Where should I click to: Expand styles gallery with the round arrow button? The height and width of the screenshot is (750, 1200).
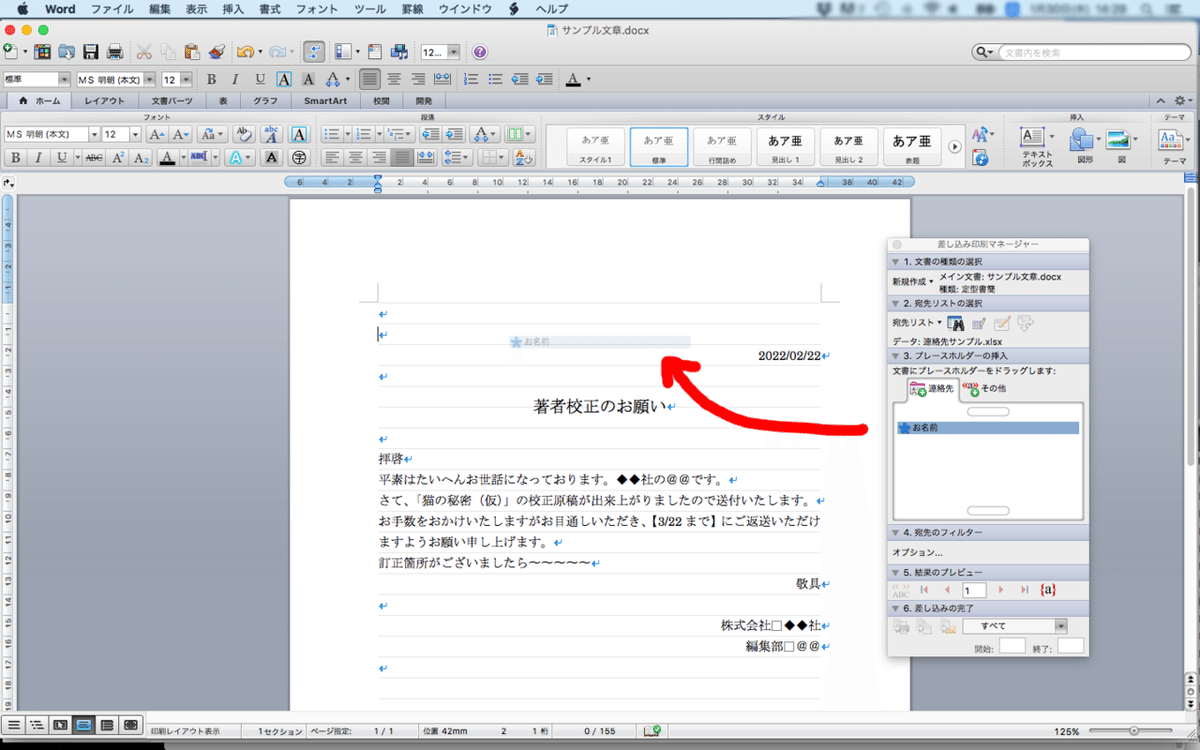pos(955,146)
